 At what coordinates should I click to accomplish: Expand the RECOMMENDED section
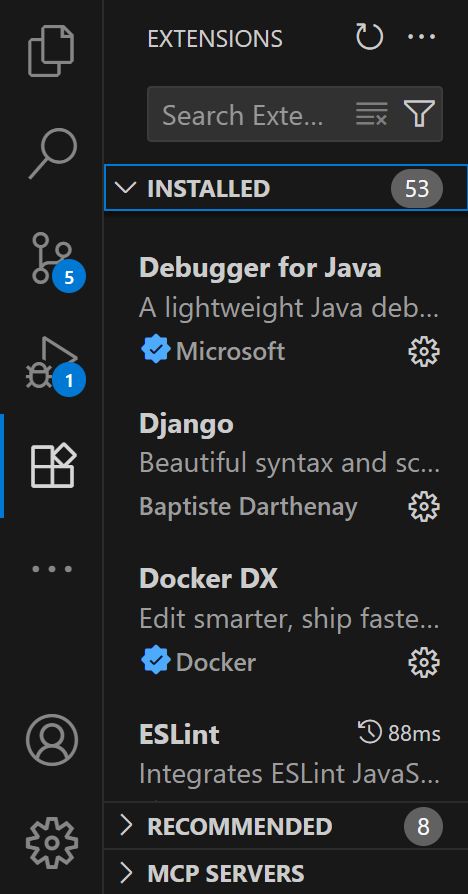286,826
